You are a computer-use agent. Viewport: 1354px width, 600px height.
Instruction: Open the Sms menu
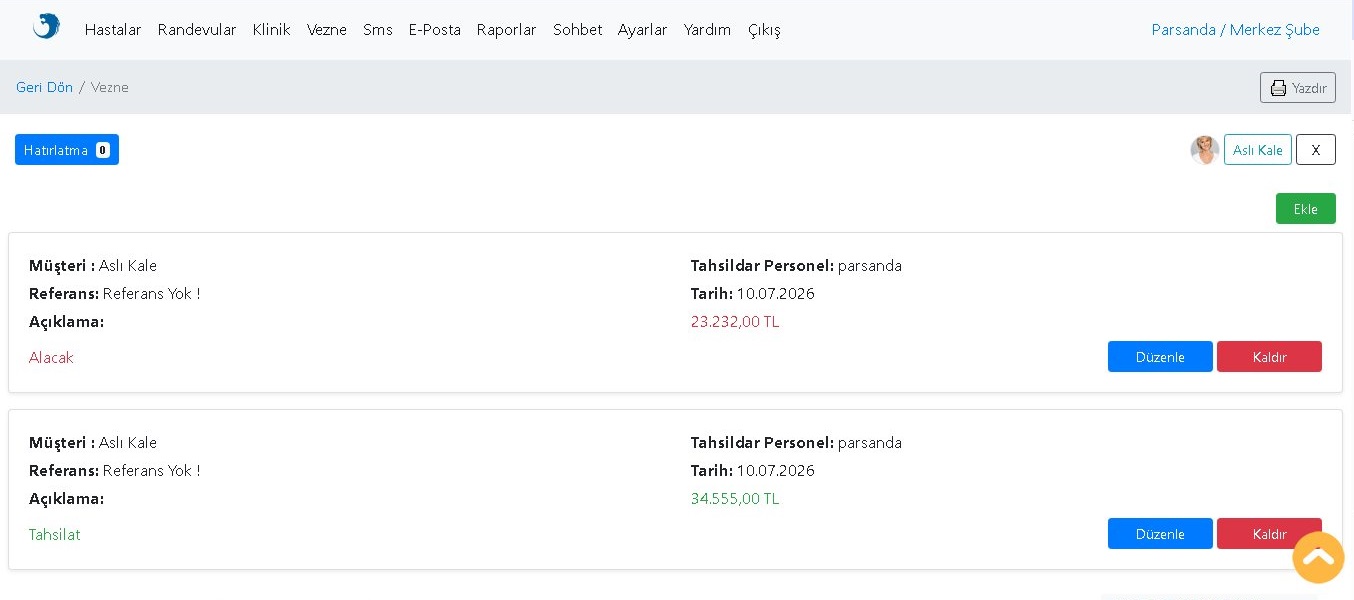[x=378, y=30]
